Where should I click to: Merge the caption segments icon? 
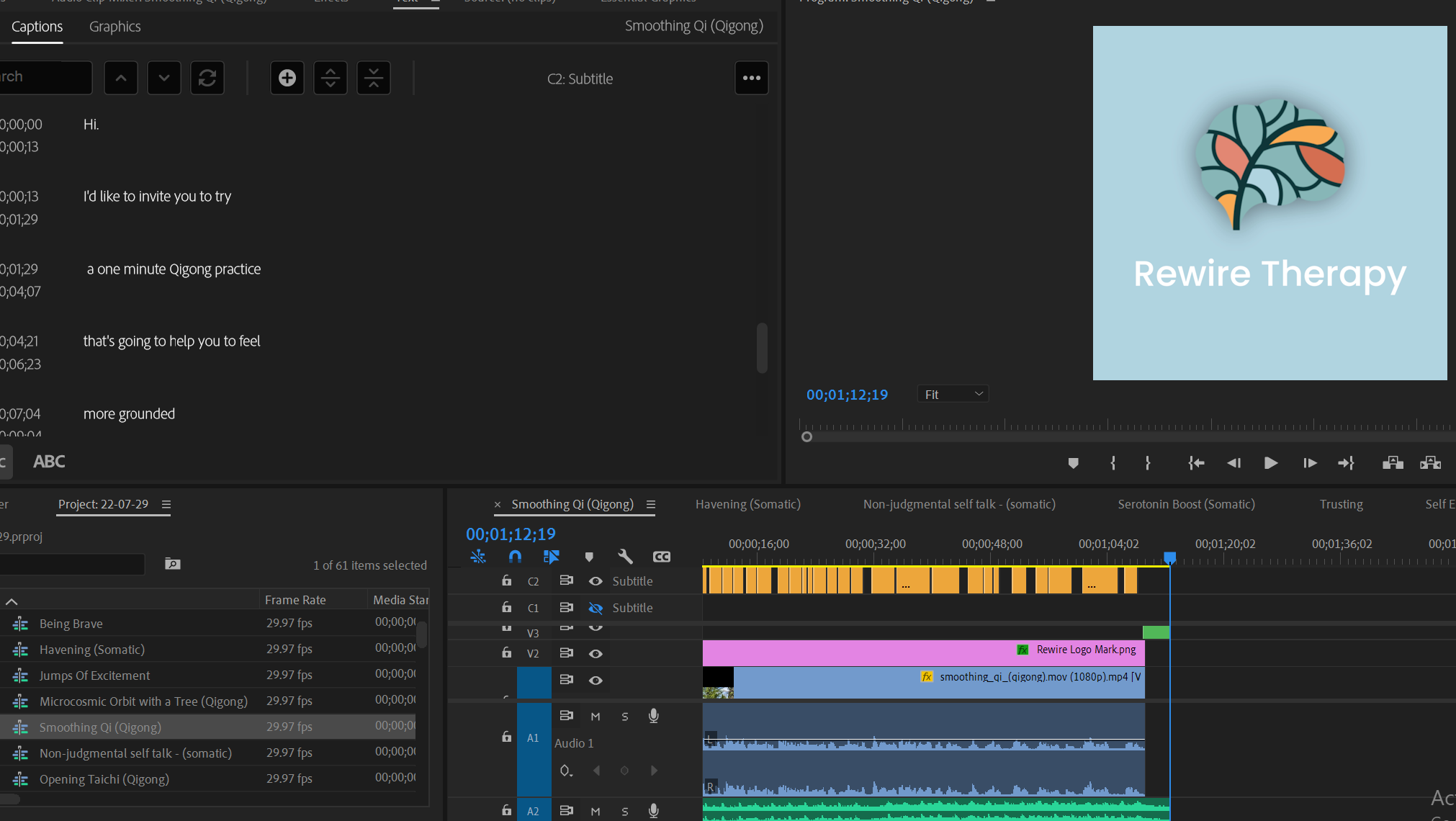tap(374, 78)
